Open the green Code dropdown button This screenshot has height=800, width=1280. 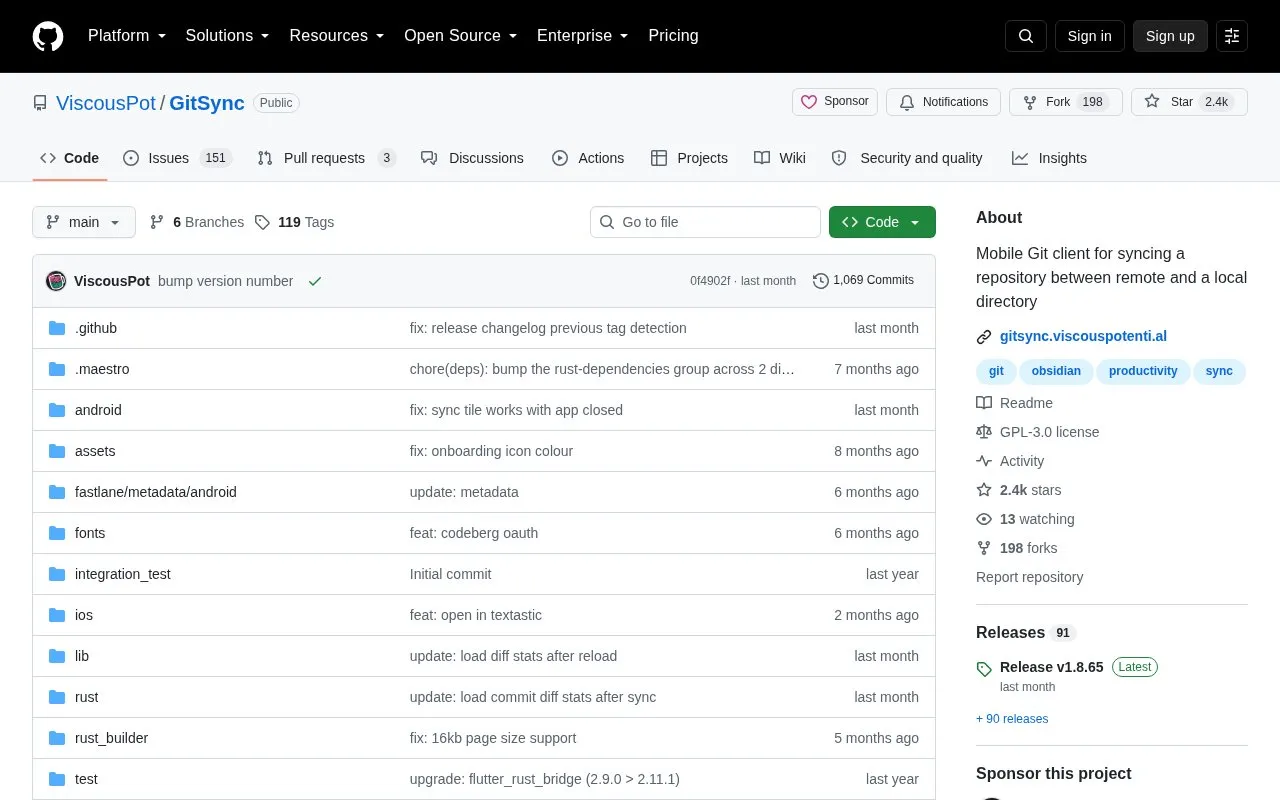882,222
